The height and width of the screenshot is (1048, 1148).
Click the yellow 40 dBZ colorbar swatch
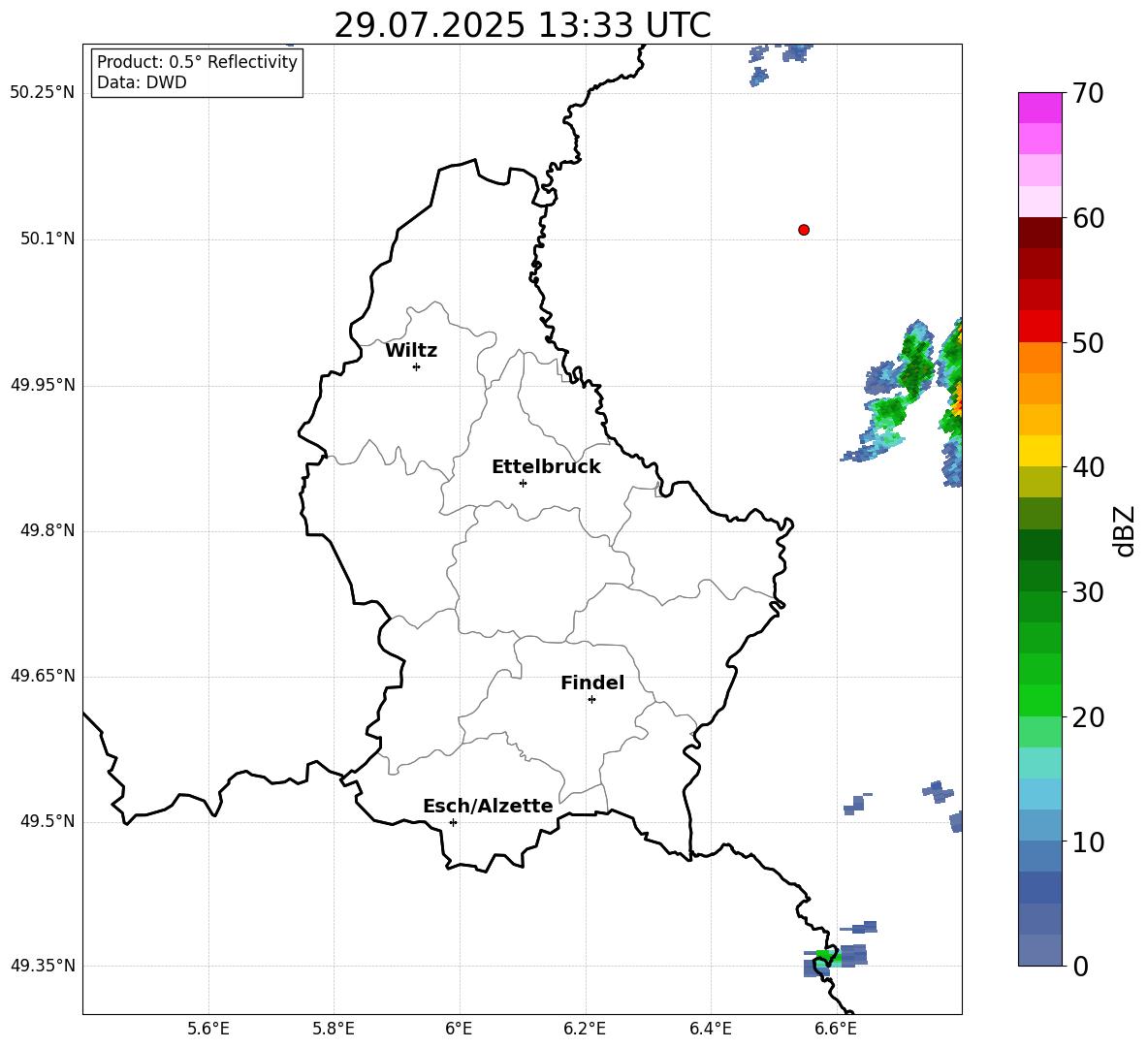[1039, 451]
